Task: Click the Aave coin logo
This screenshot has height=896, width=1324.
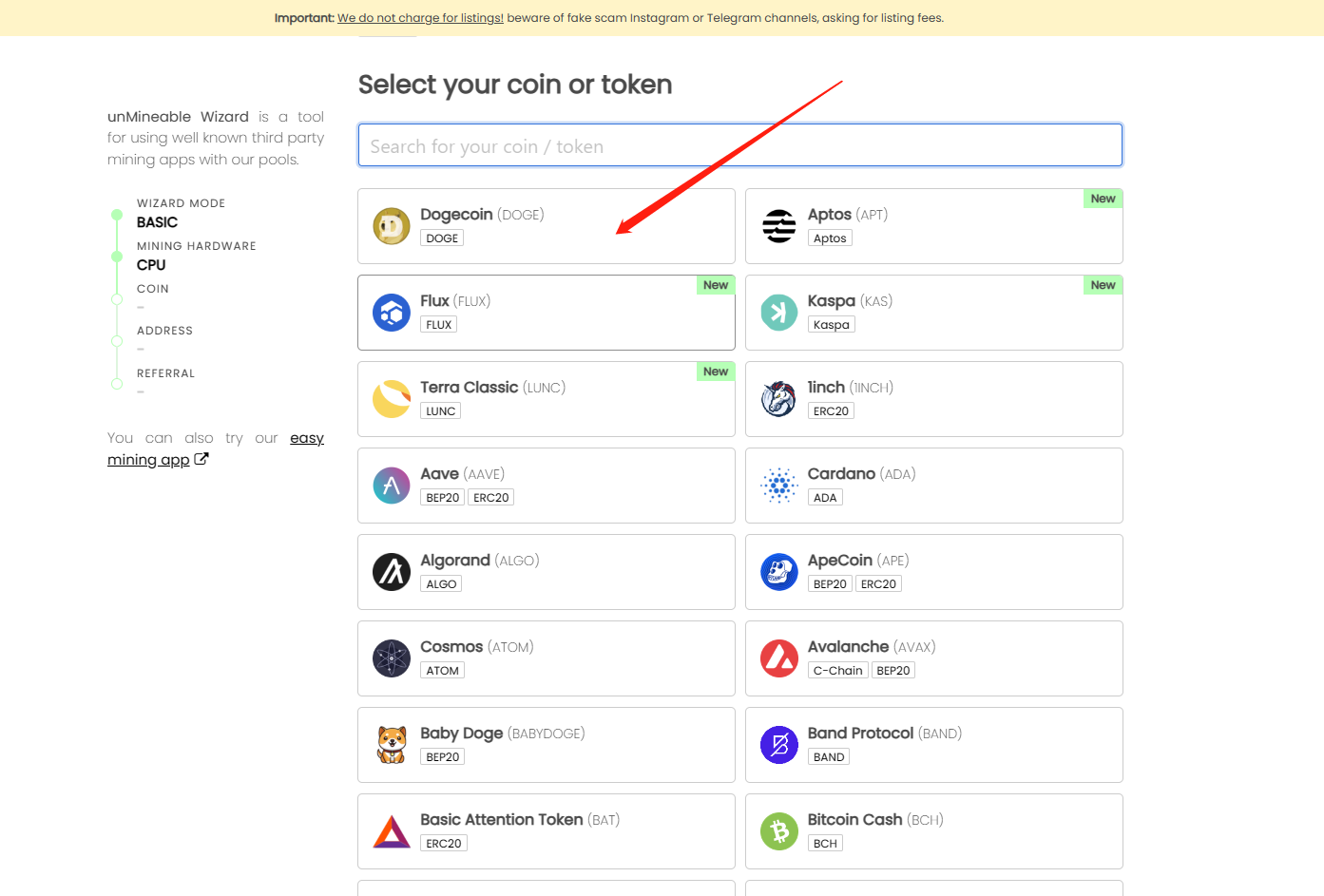Action: [392, 486]
